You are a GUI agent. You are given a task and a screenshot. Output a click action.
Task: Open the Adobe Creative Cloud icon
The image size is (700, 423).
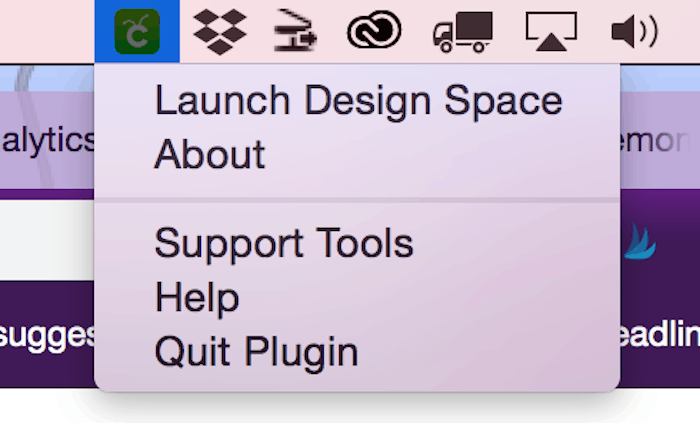(x=374, y=30)
